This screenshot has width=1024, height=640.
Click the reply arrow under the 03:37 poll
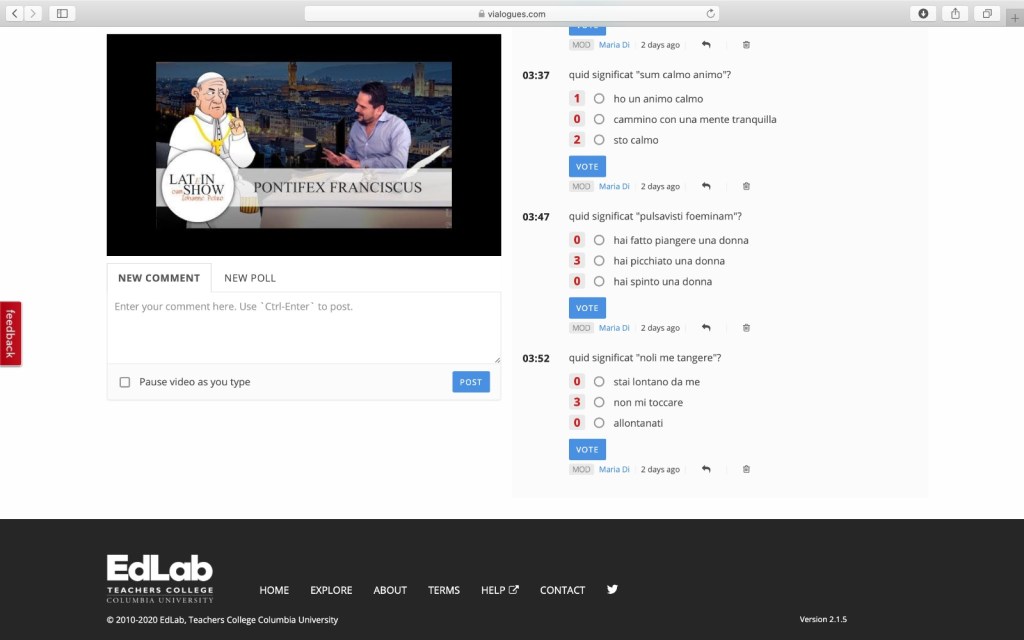706,186
